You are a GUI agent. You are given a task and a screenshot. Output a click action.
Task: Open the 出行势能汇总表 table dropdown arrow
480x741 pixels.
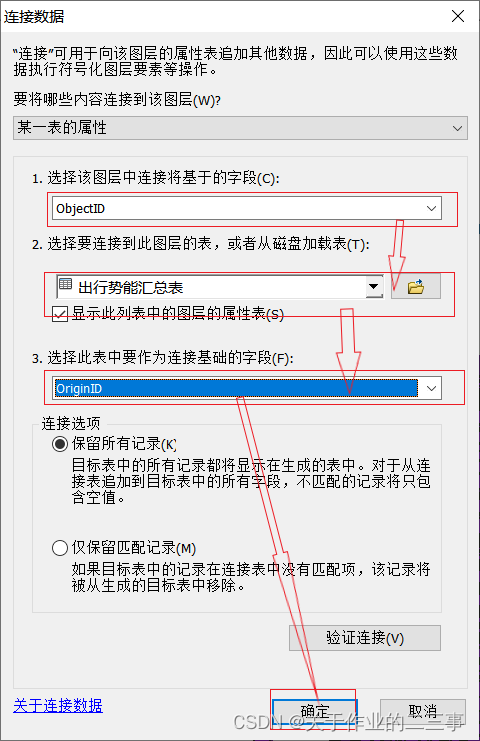[374, 286]
